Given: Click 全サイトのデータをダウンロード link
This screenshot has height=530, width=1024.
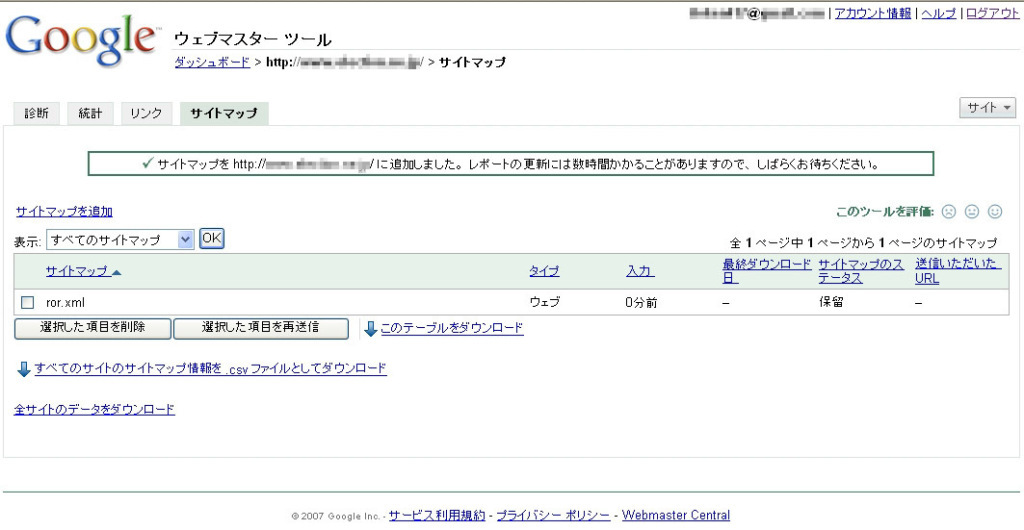Looking at the screenshot, I should [x=95, y=409].
